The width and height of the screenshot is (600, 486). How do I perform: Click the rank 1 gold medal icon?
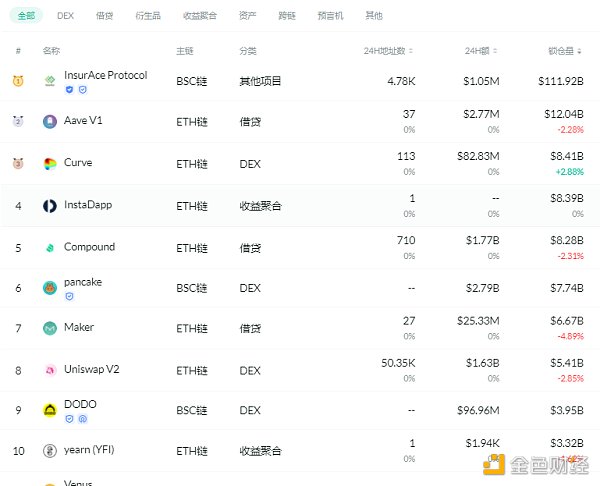tap(18, 81)
